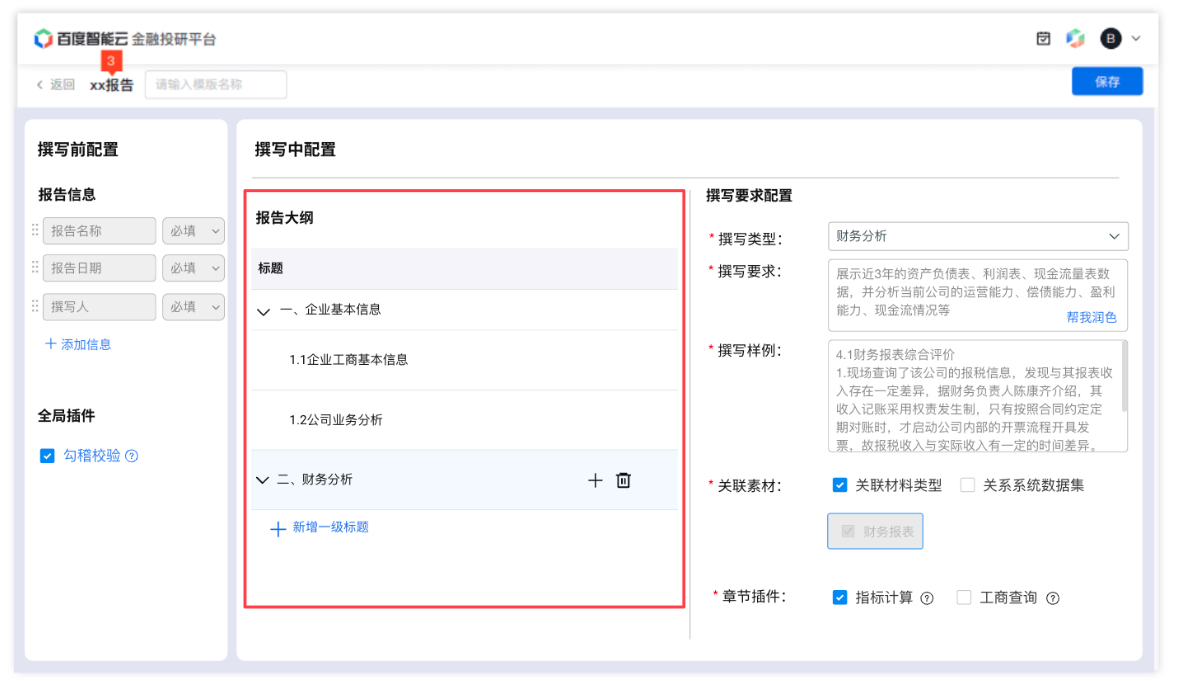The image size is (1177, 681).
Task: Select 1.2公司业务分析 outline item
Action: tap(336, 420)
